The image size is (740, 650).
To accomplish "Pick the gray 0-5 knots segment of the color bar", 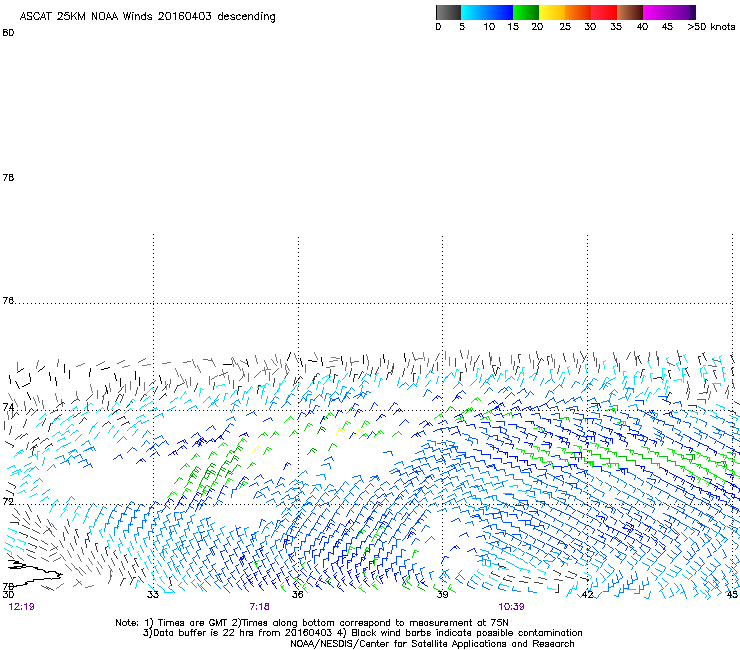I will (448, 12).
